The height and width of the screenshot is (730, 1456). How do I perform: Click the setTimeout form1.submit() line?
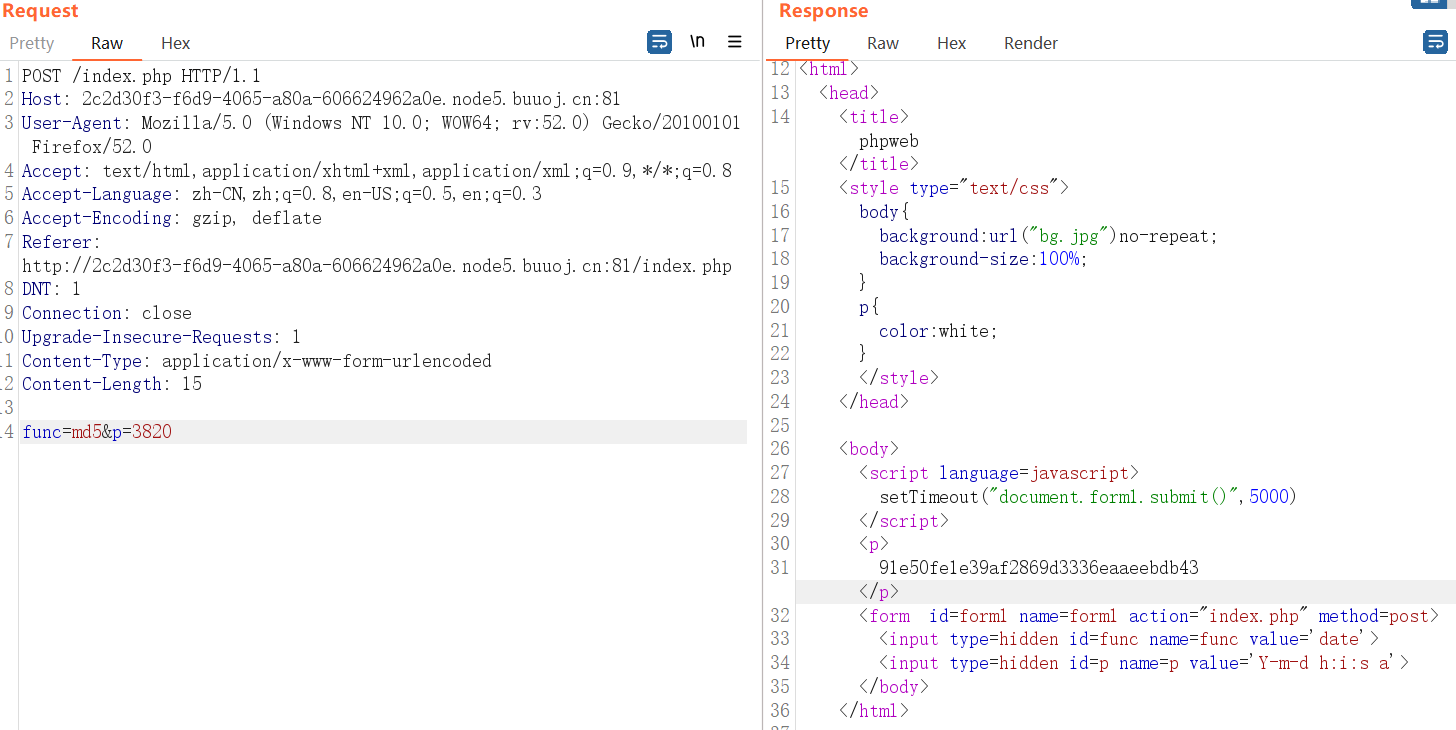[1088, 497]
